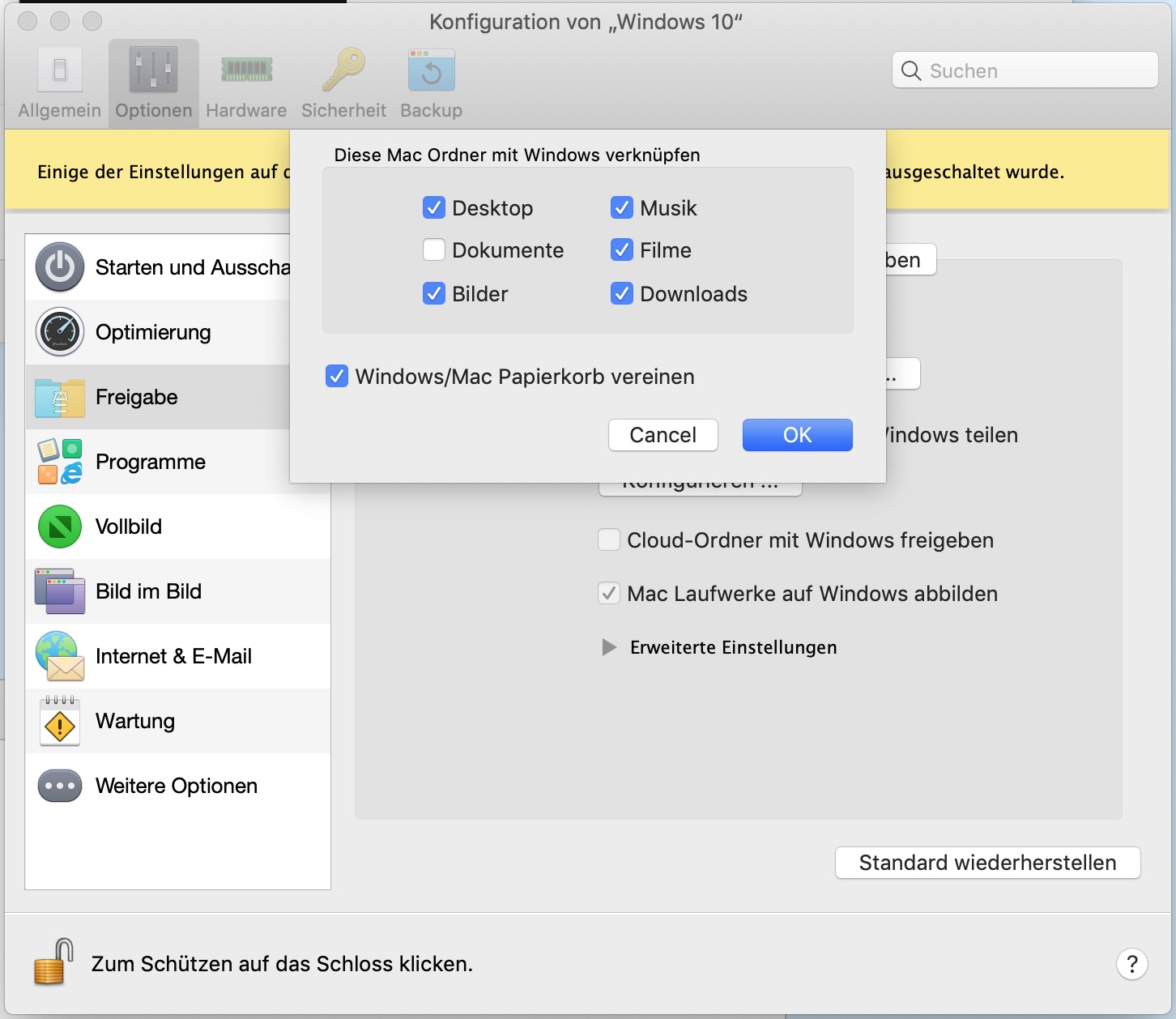Open the Allgemein settings icon
This screenshot has height=1019, width=1176.
(60, 70)
